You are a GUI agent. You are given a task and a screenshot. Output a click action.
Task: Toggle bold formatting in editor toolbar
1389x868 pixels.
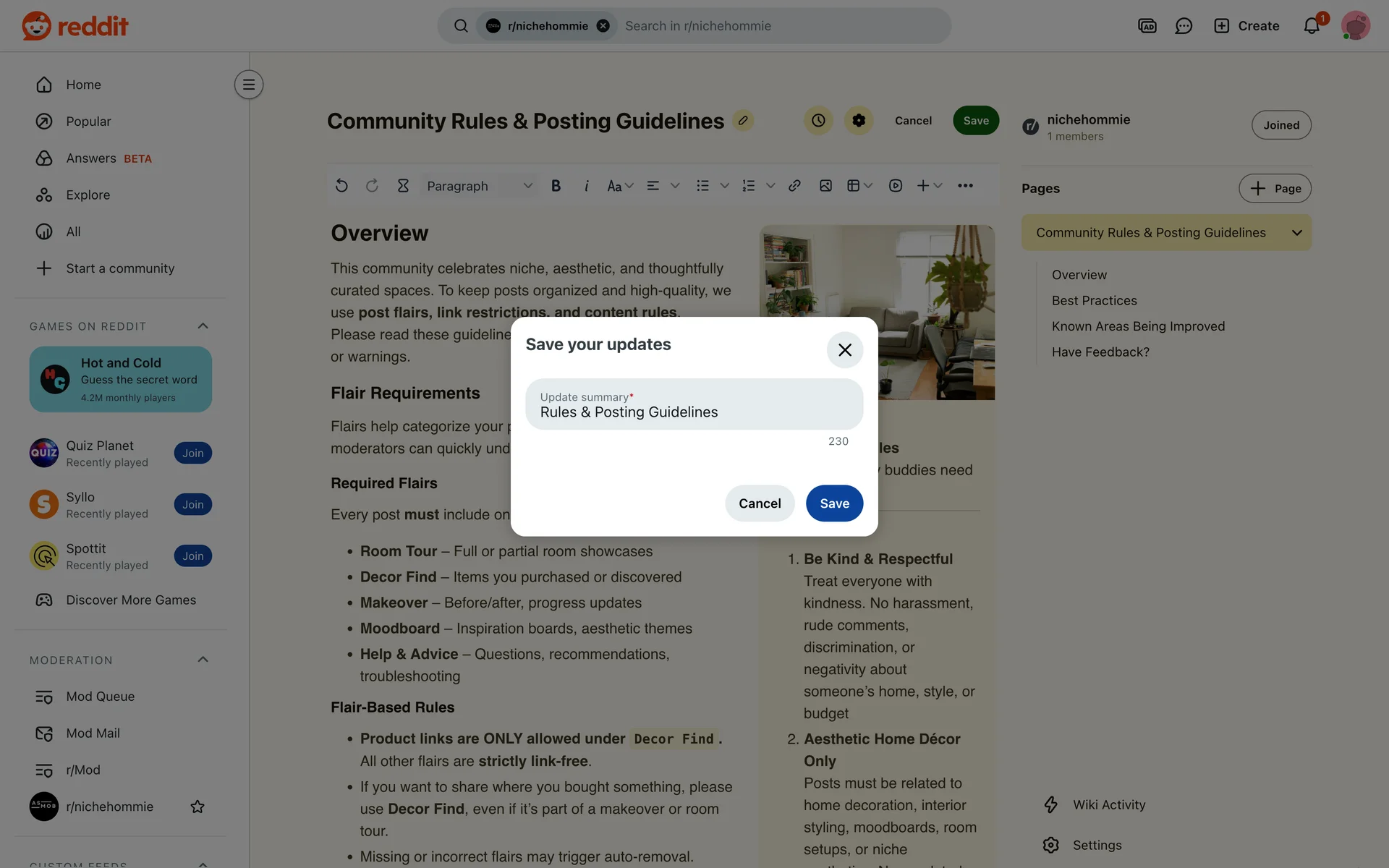(556, 186)
